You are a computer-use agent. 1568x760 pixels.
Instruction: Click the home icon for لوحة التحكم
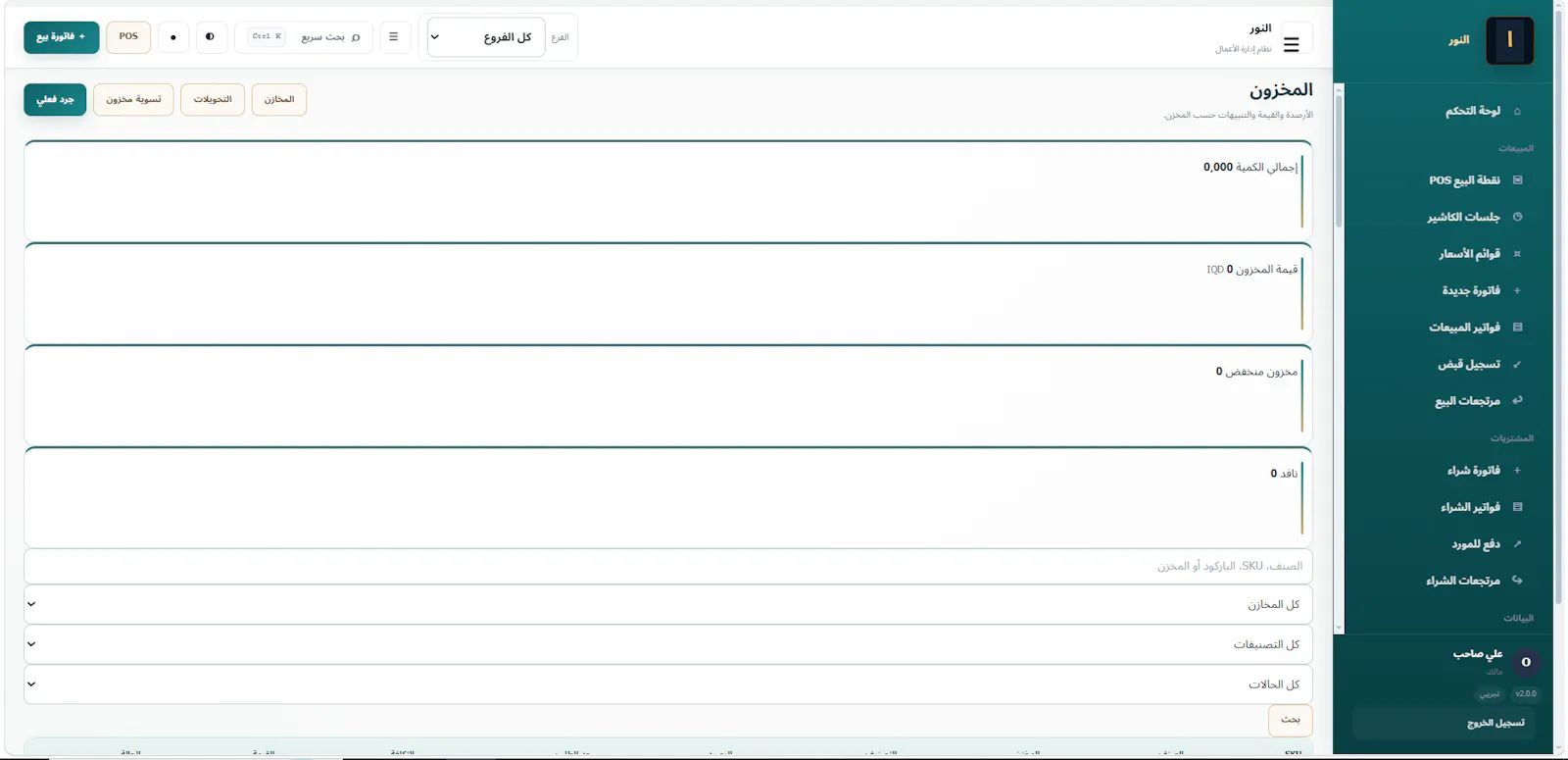(1517, 112)
